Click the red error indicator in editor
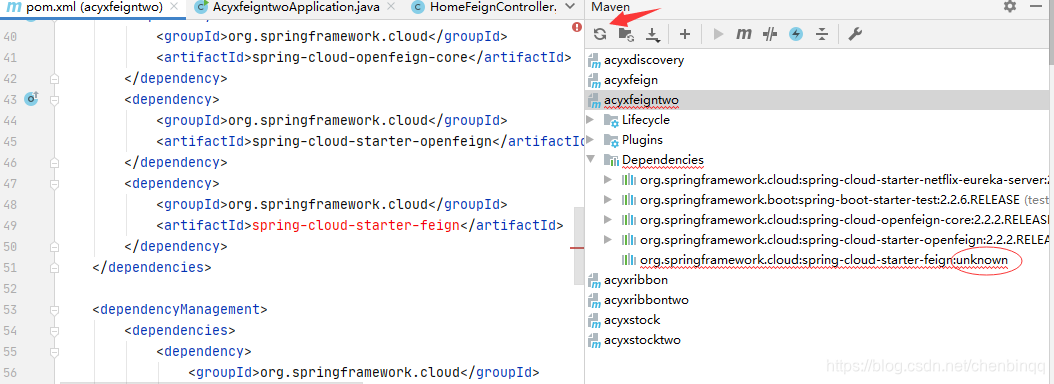1054x384 pixels. [577, 28]
